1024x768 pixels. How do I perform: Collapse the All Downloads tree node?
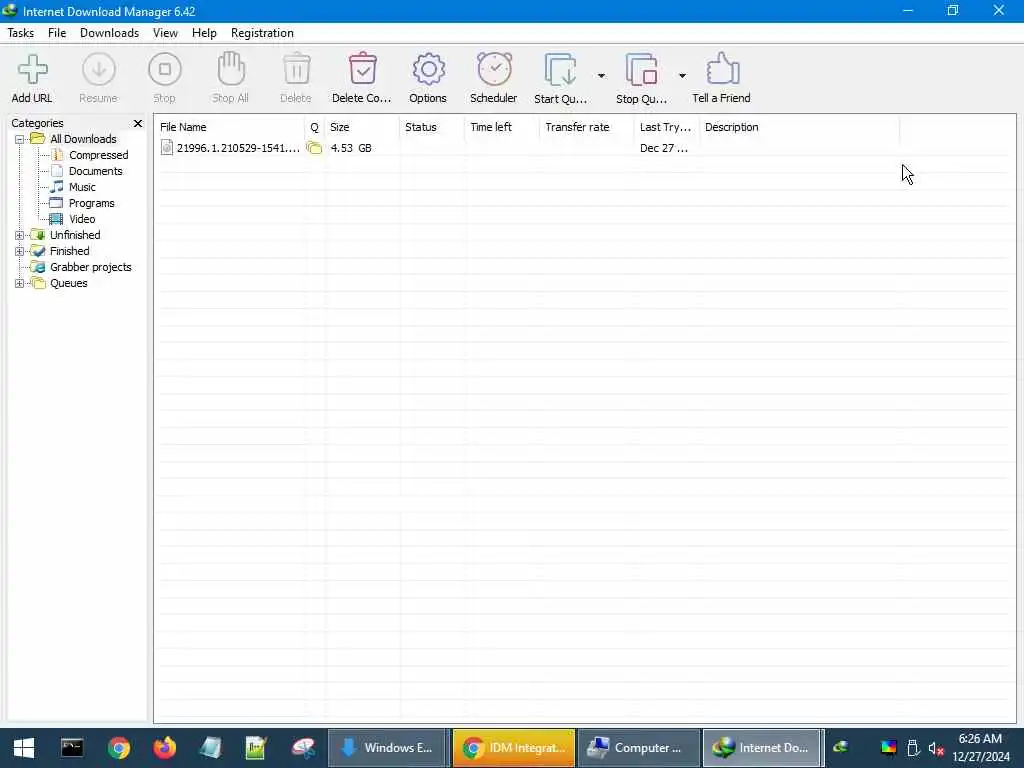tap(20, 139)
